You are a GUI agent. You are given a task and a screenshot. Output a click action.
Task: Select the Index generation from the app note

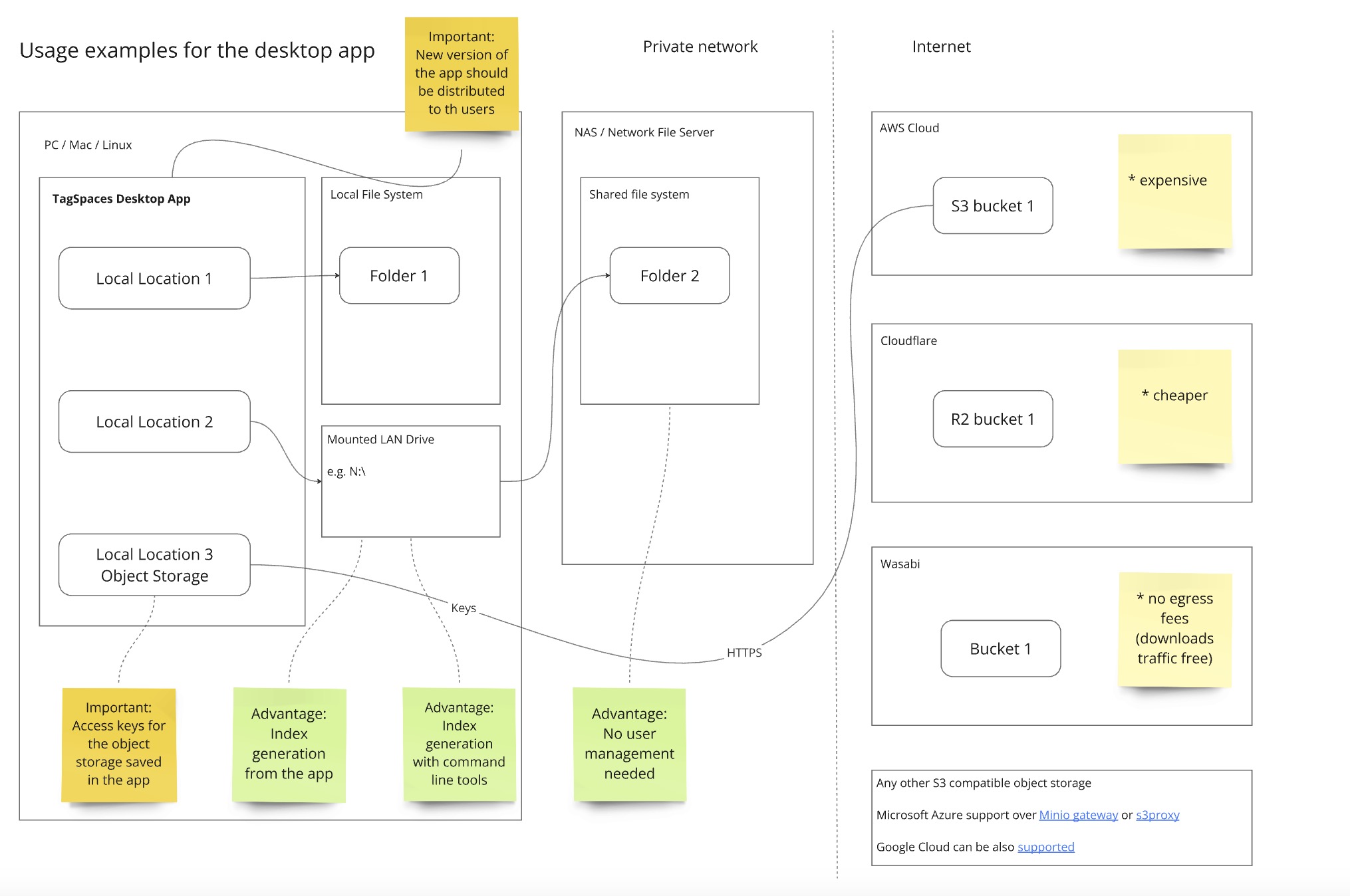(289, 744)
